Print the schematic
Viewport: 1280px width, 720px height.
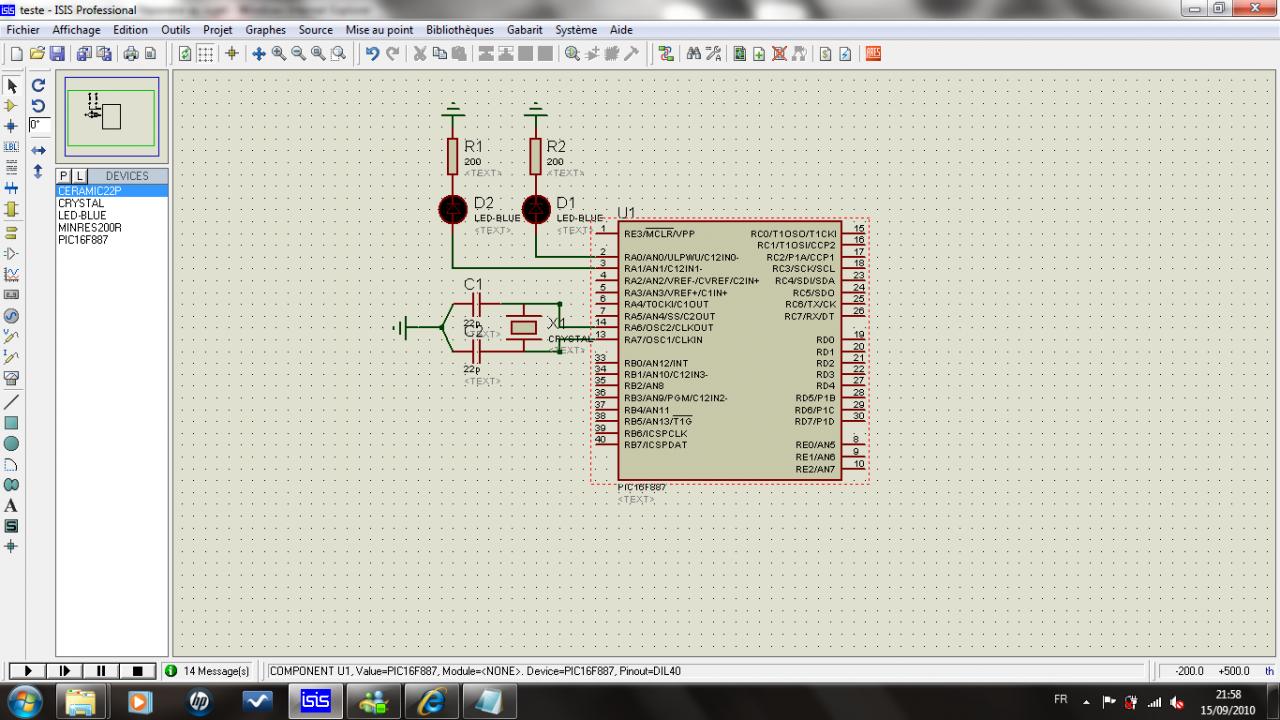click(130, 53)
